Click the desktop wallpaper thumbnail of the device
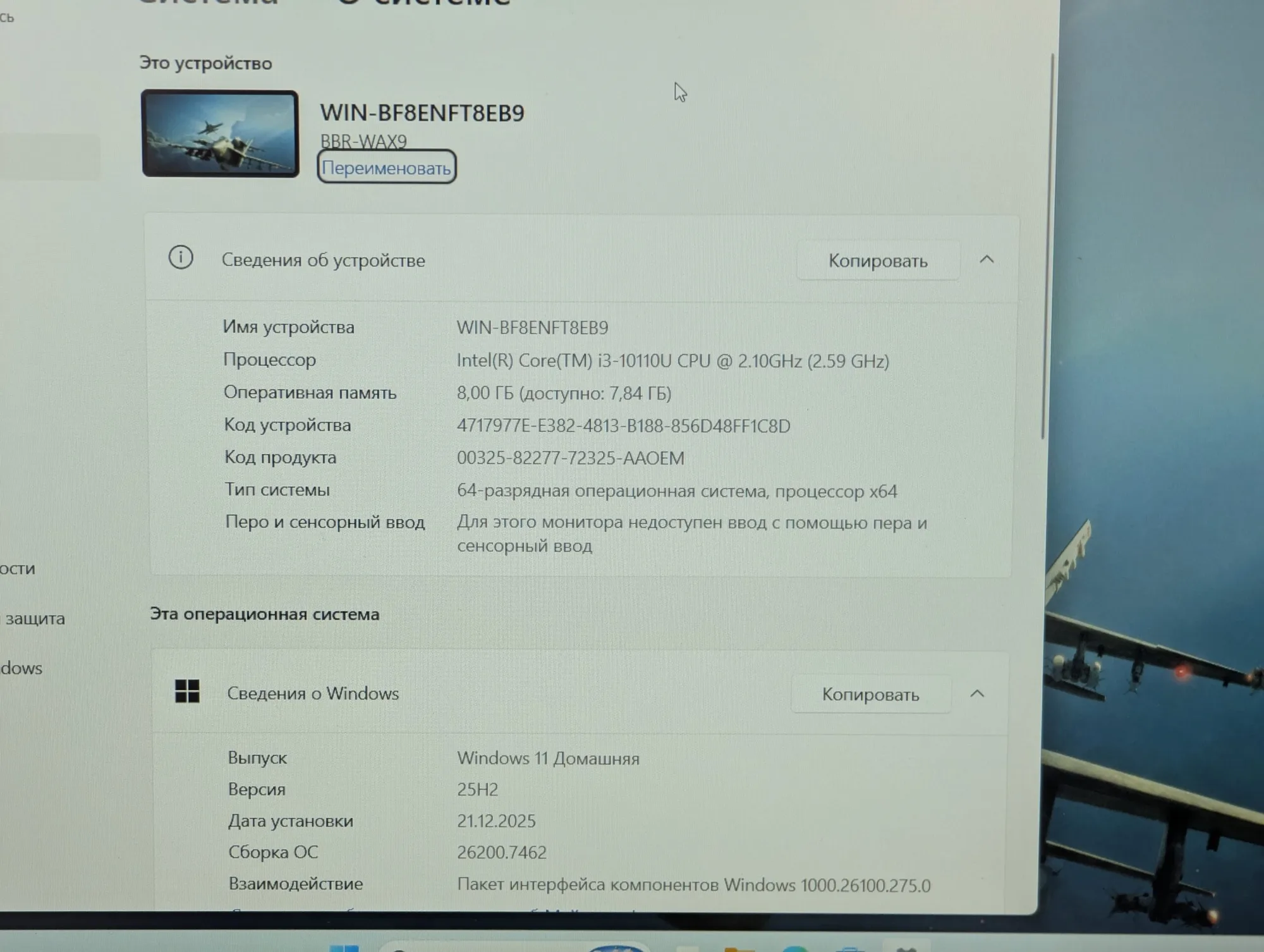Viewport: 1264px width, 952px height. point(220,133)
